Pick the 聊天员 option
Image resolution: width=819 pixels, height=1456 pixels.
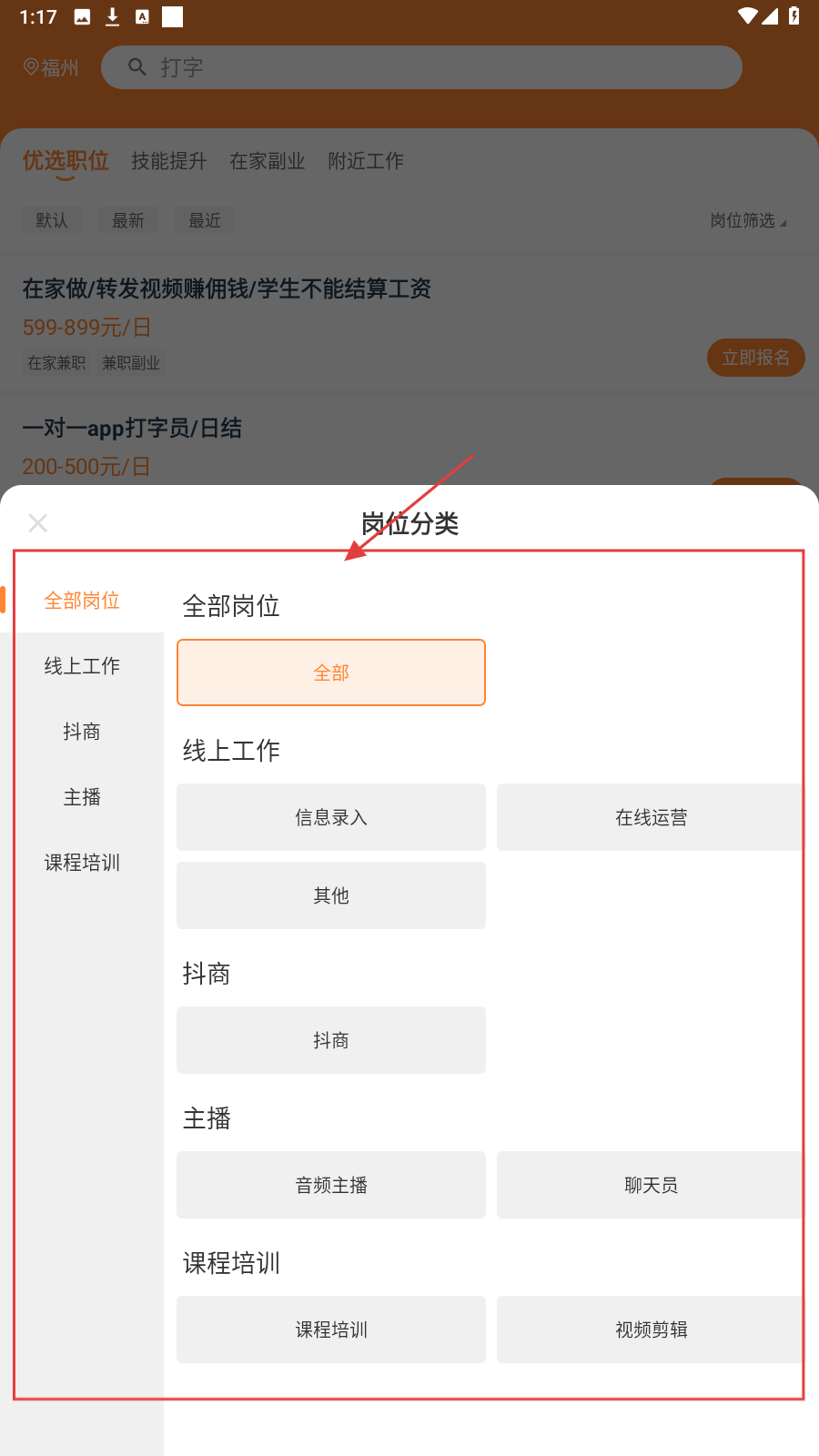[651, 1185]
